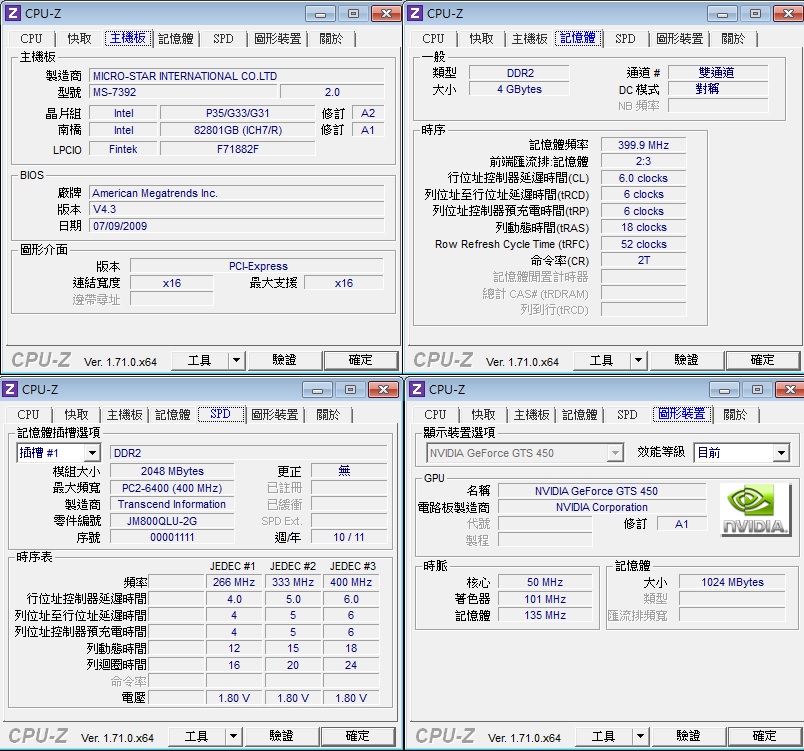The height and width of the screenshot is (751, 804).
Task: Click GPU name field NVIDIA GeForce GTS 450
Action: [602, 491]
